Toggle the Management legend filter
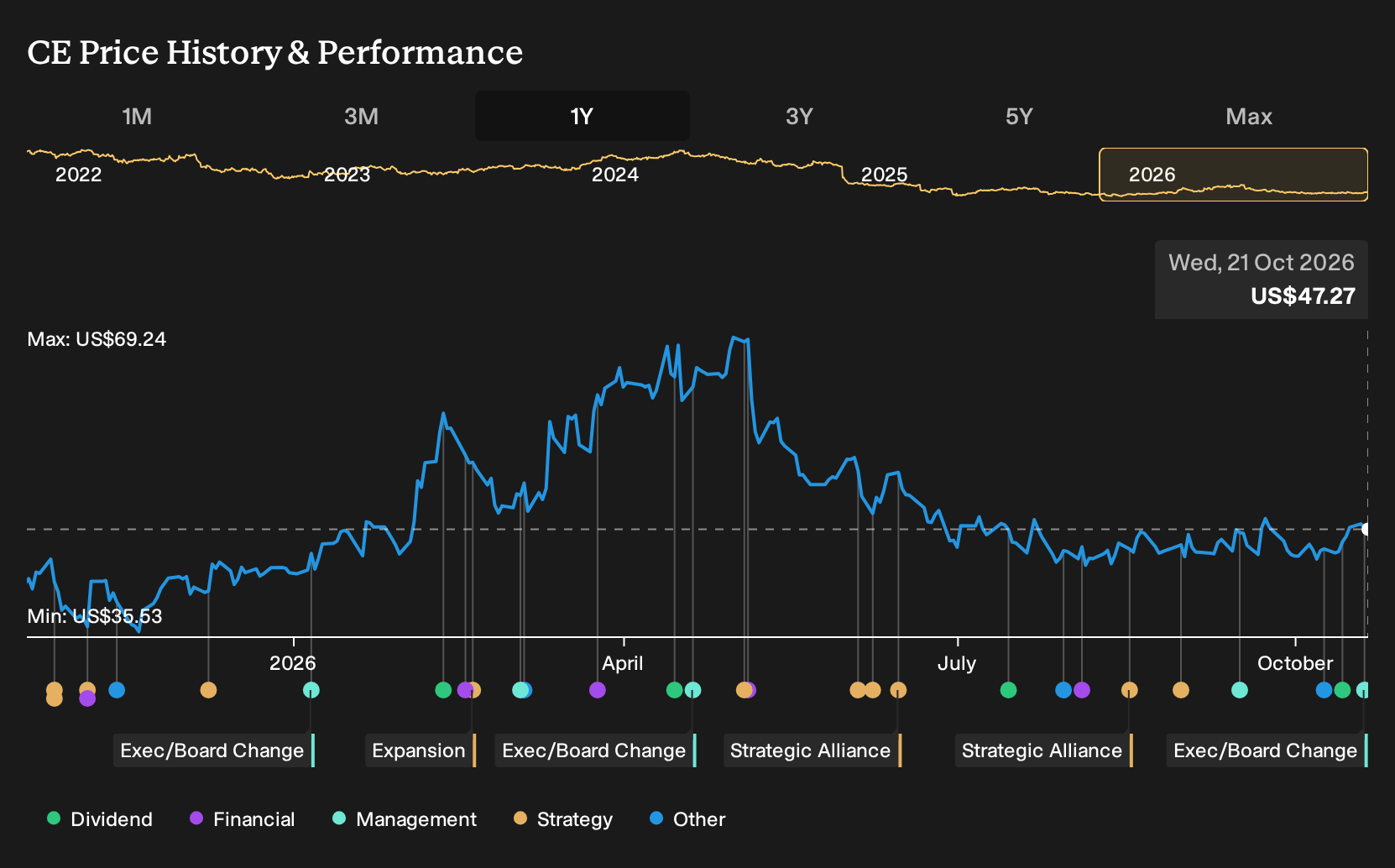Image resolution: width=1395 pixels, height=868 pixels. [405, 819]
